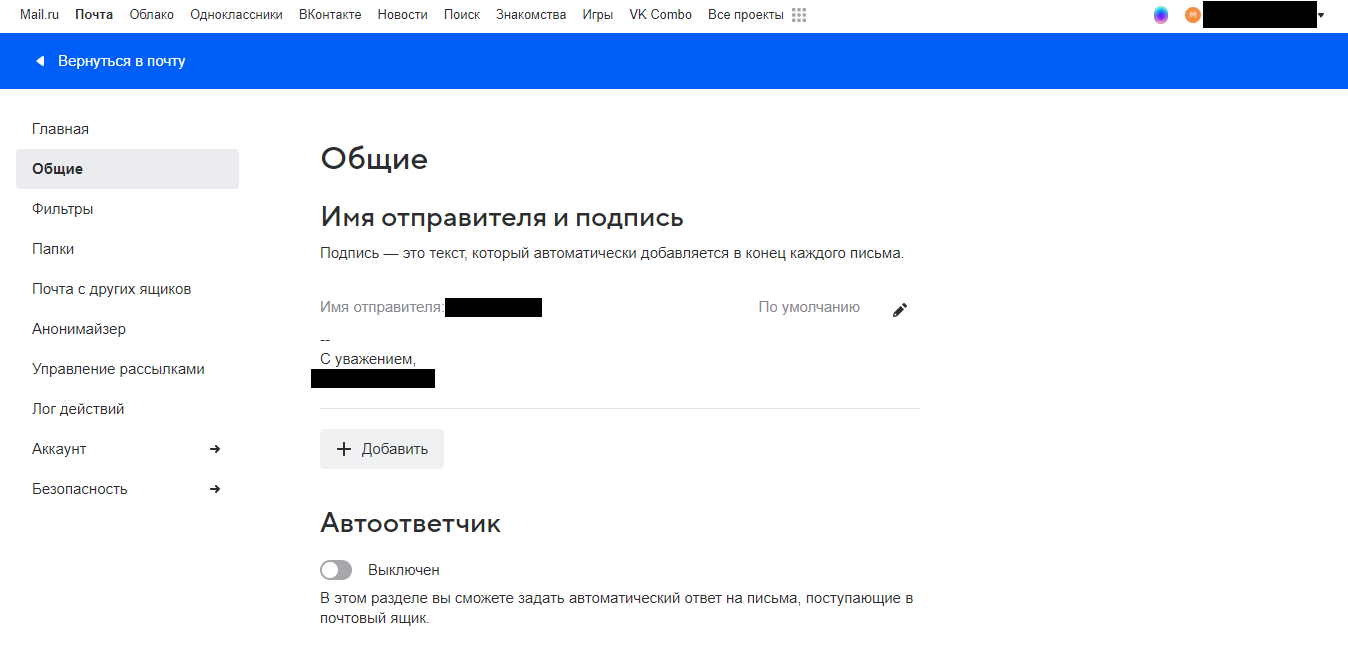The height and width of the screenshot is (648, 1348).
Task: Click 'По умолчанию' next to the signature
Action: point(809,307)
